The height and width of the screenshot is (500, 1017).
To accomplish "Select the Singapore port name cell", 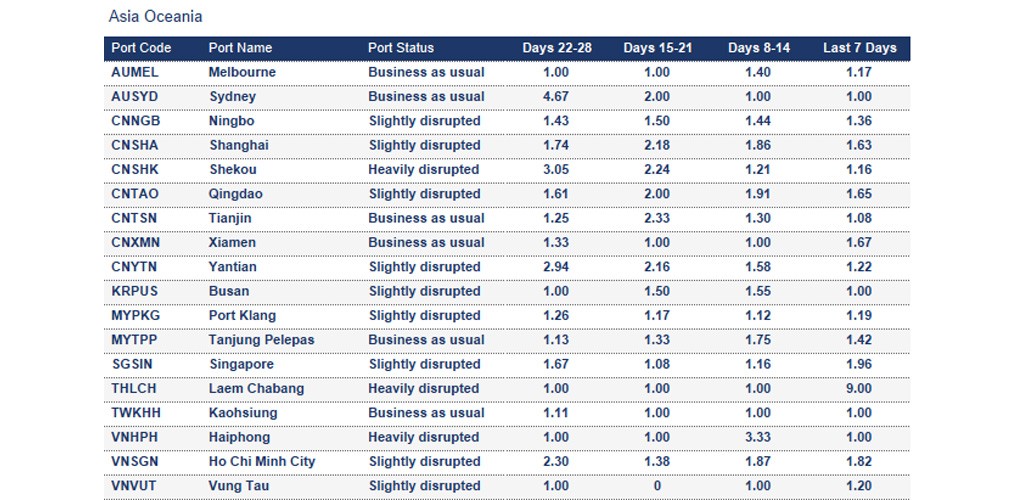I will click(241, 364).
